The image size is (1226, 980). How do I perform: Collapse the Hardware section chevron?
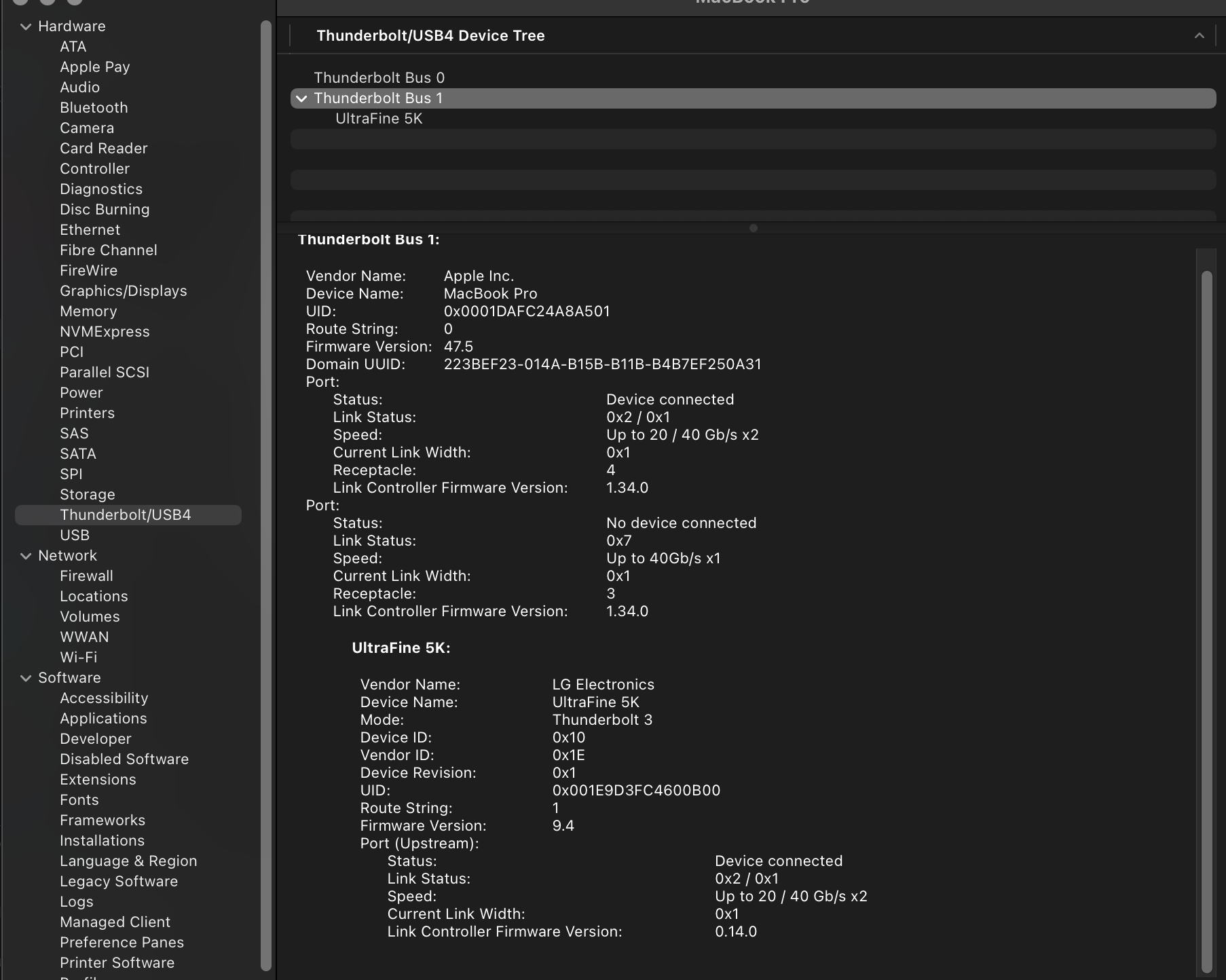[x=26, y=26]
